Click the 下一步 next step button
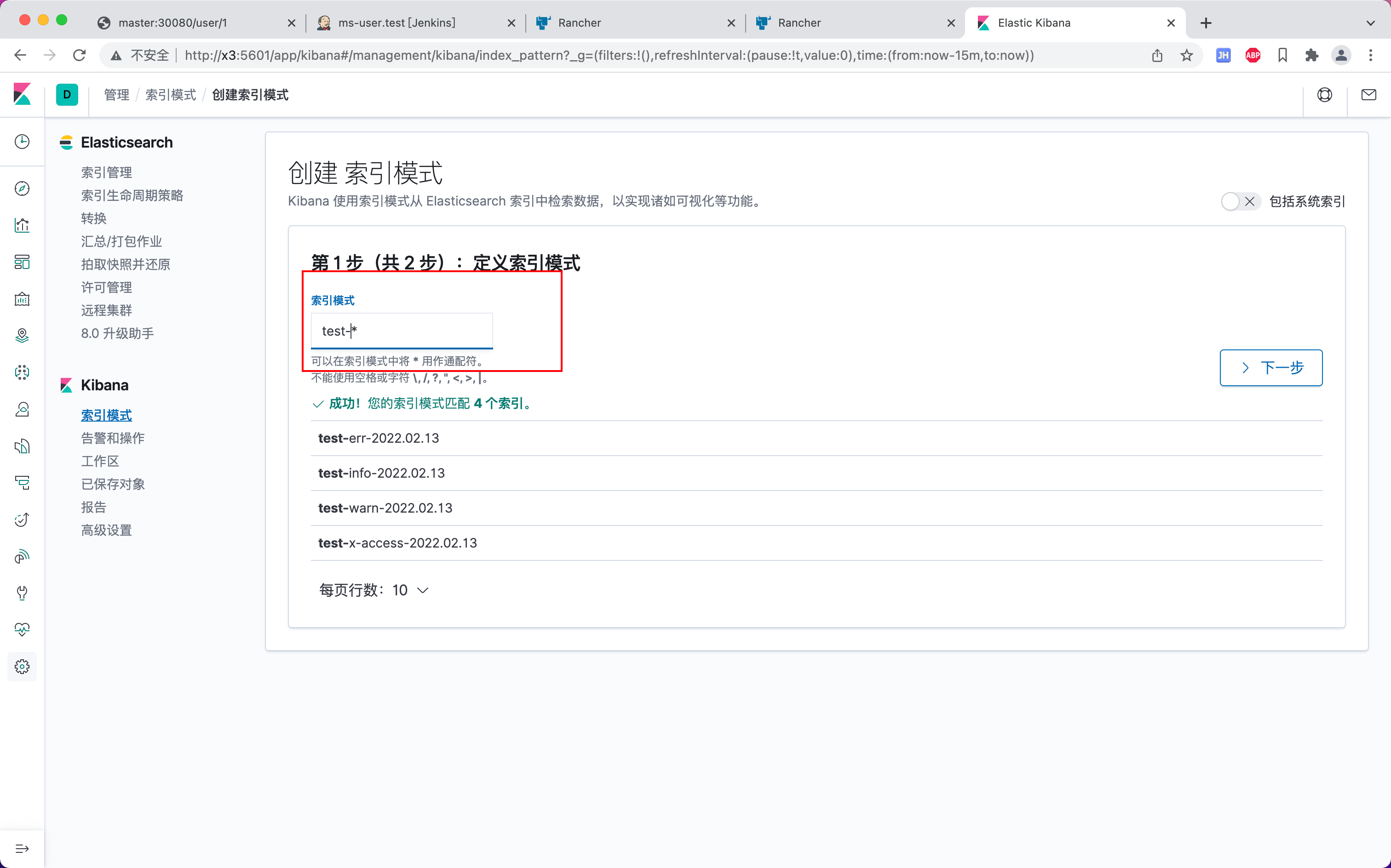The width and height of the screenshot is (1391, 868). (x=1271, y=367)
